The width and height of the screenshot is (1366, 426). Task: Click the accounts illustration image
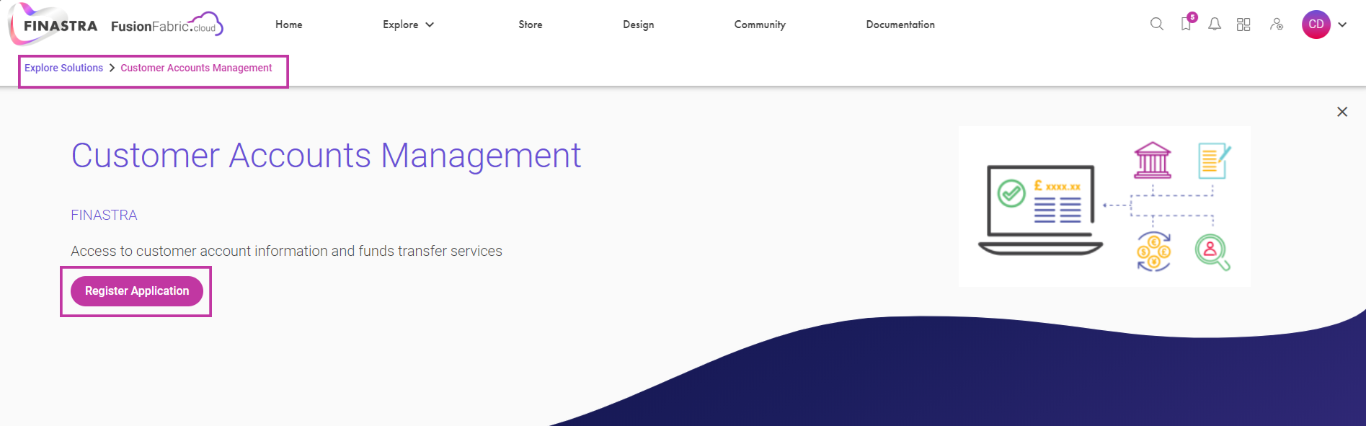coord(1104,206)
